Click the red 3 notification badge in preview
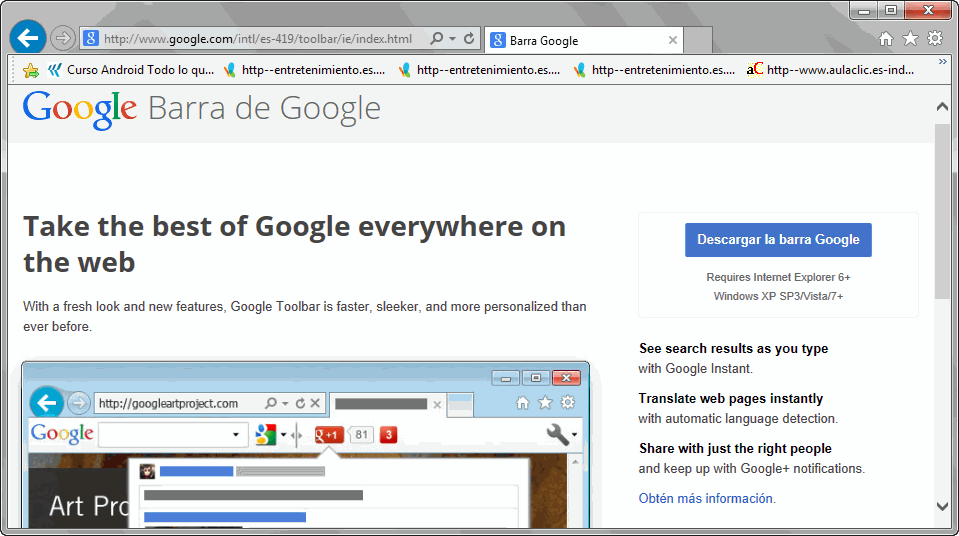 coord(388,435)
